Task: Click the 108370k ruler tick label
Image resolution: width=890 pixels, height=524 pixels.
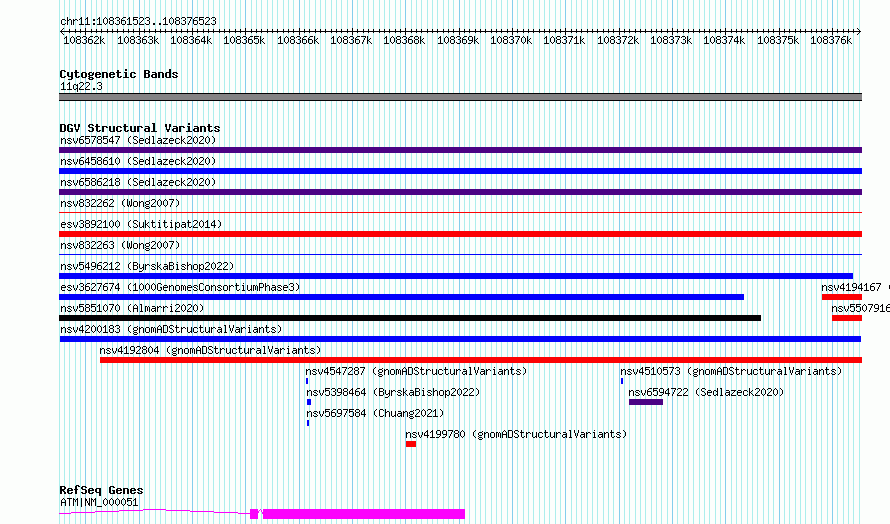Action: pos(511,40)
